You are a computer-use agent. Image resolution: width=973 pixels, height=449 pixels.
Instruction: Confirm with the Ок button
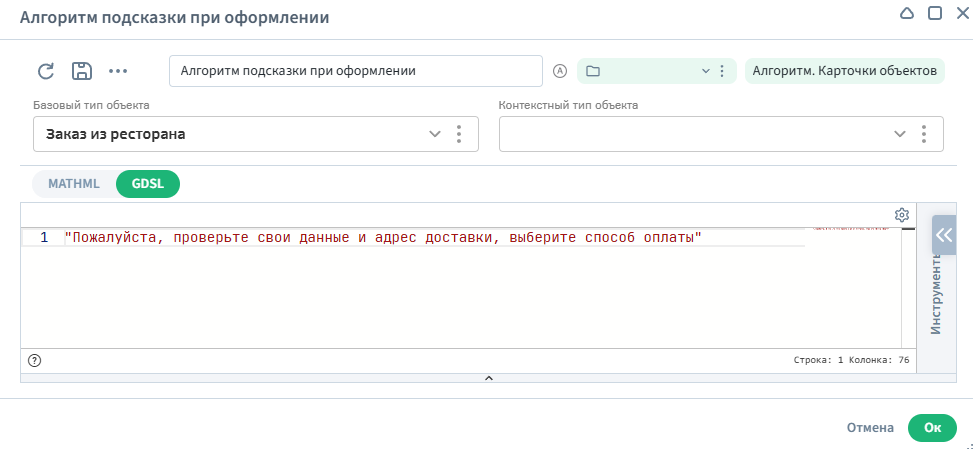tap(932, 427)
